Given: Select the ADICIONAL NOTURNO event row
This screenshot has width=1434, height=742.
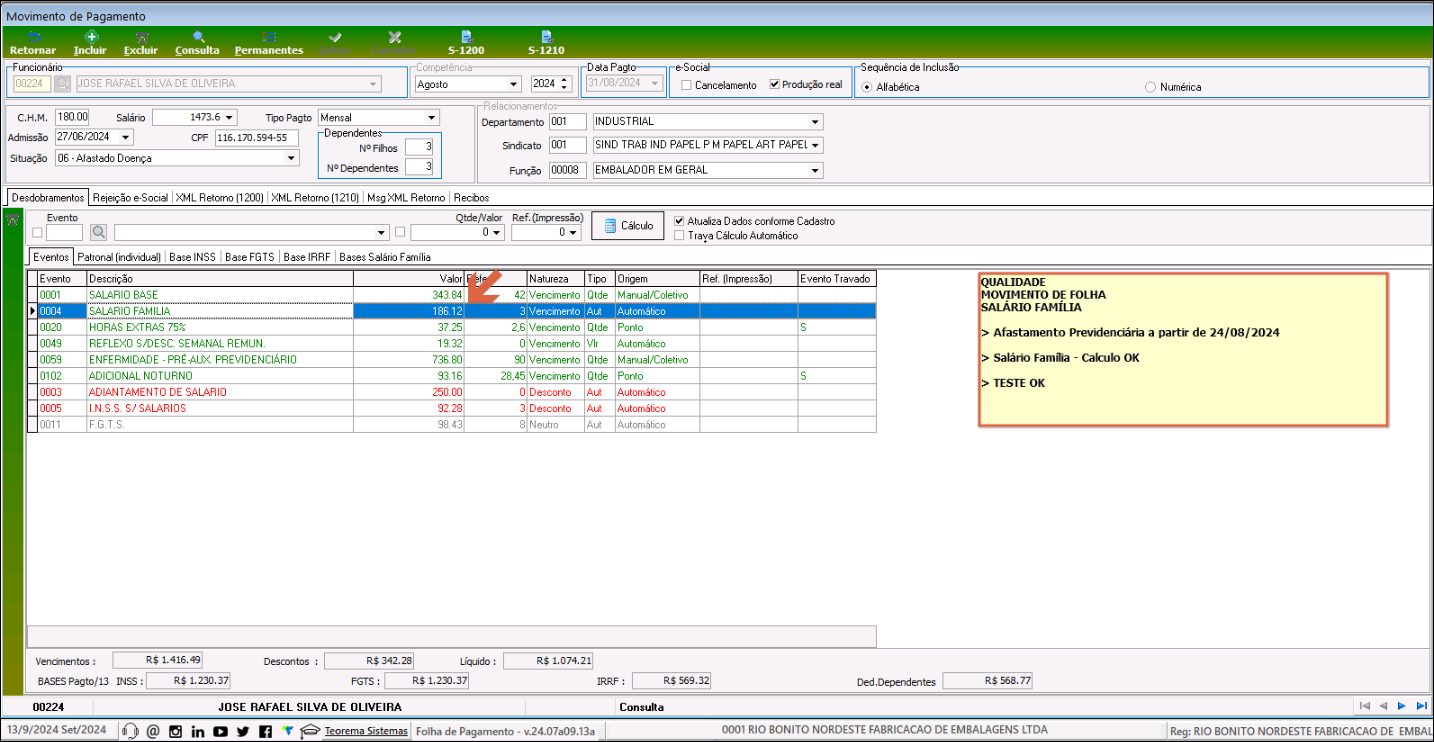Looking at the screenshot, I should pos(451,376).
